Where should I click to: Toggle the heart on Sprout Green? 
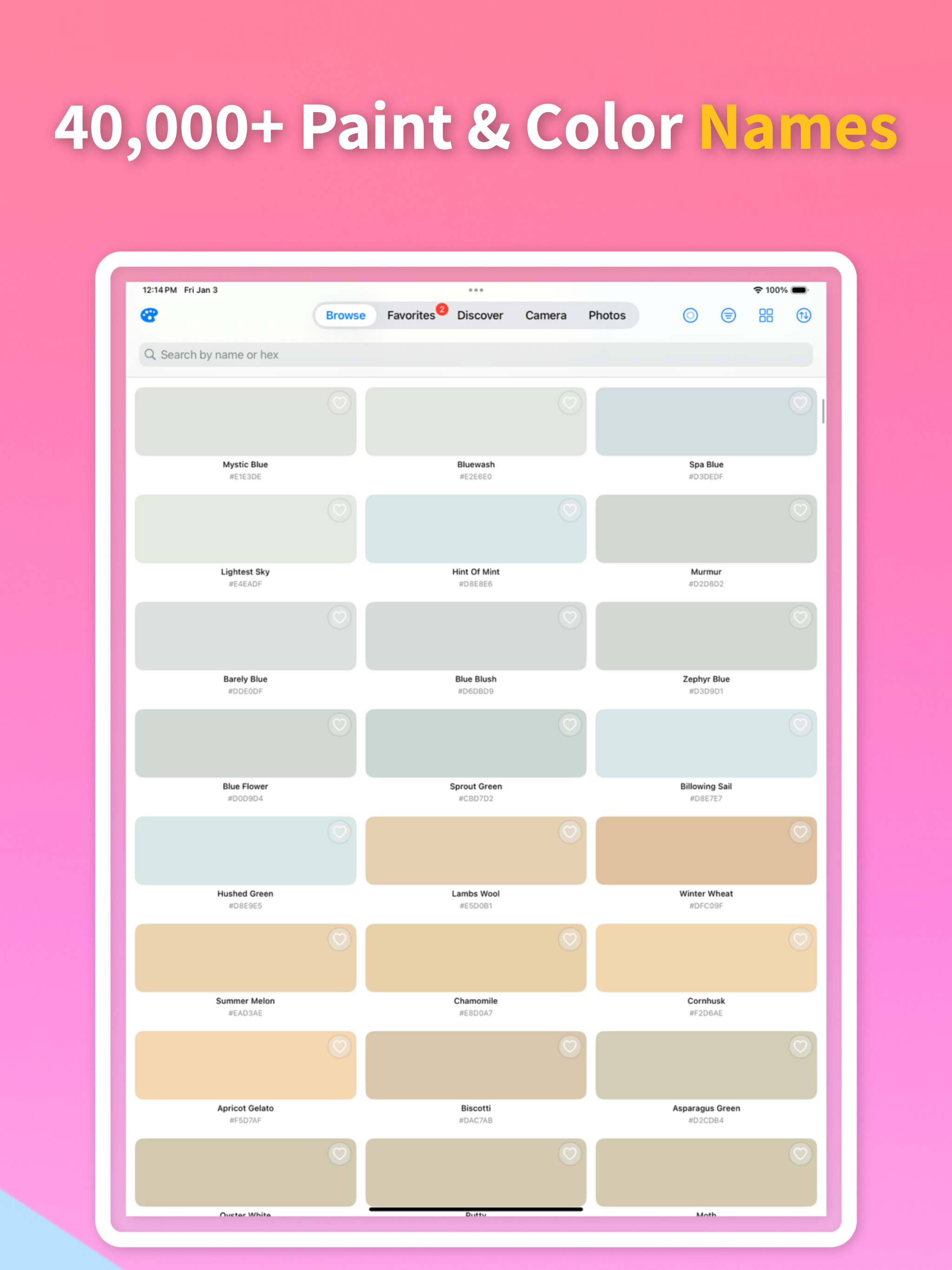569,725
